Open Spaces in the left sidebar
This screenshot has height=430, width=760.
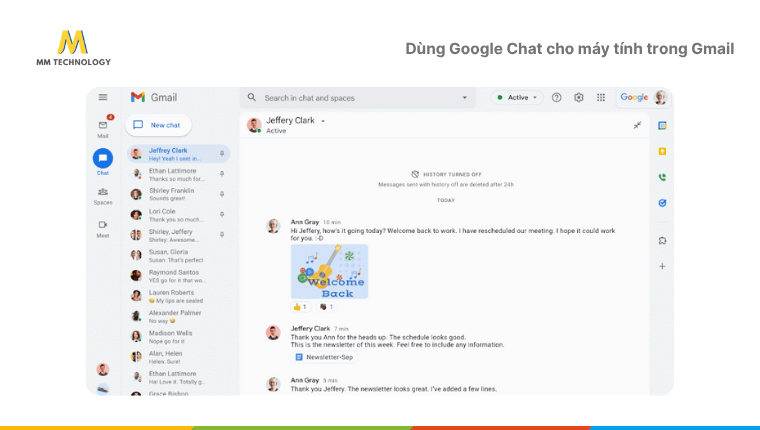pos(103,196)
